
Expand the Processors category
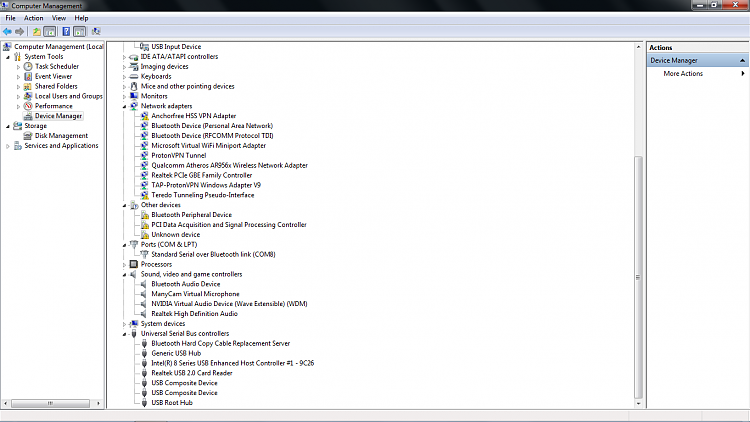tap(124, 265)
